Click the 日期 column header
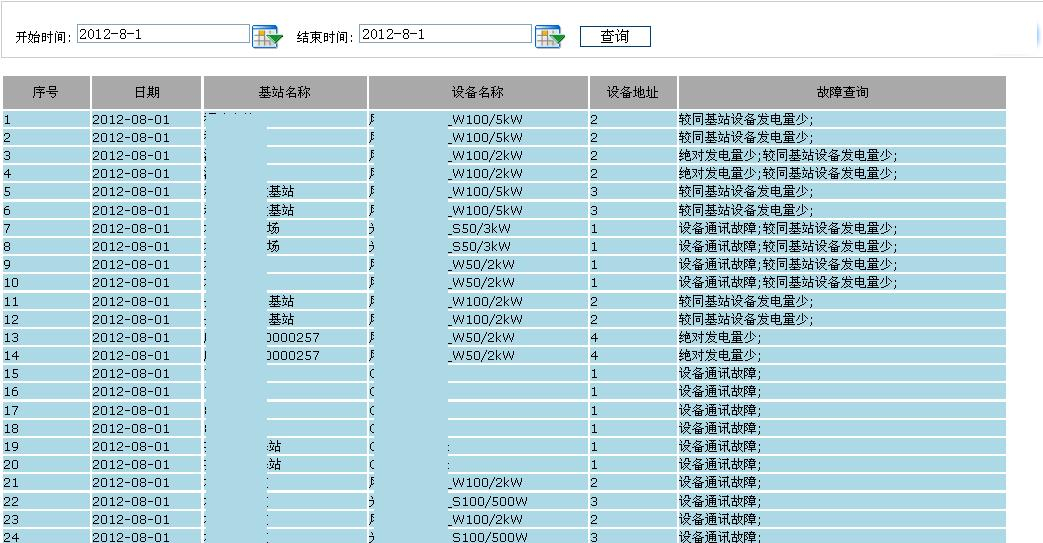1043x543 pixels. (x=147, y=93)
